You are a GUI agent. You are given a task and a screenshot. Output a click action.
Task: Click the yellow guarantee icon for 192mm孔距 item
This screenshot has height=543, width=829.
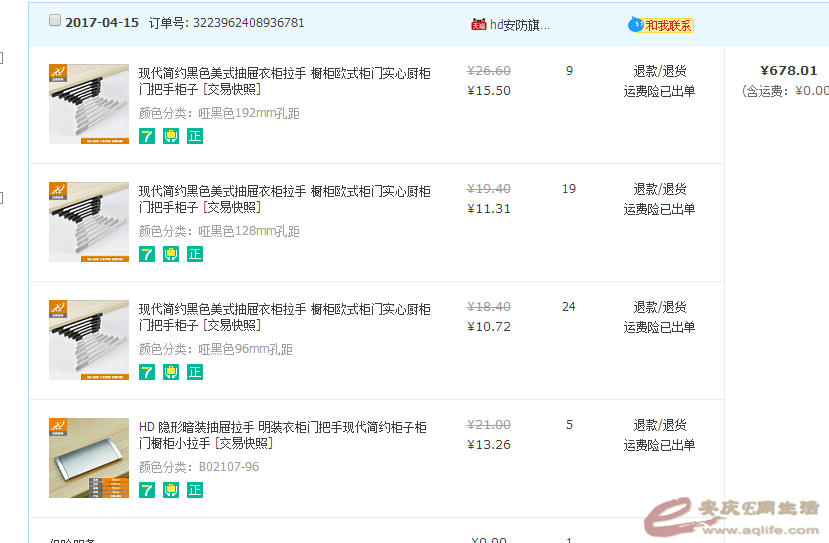click(171, 136)
